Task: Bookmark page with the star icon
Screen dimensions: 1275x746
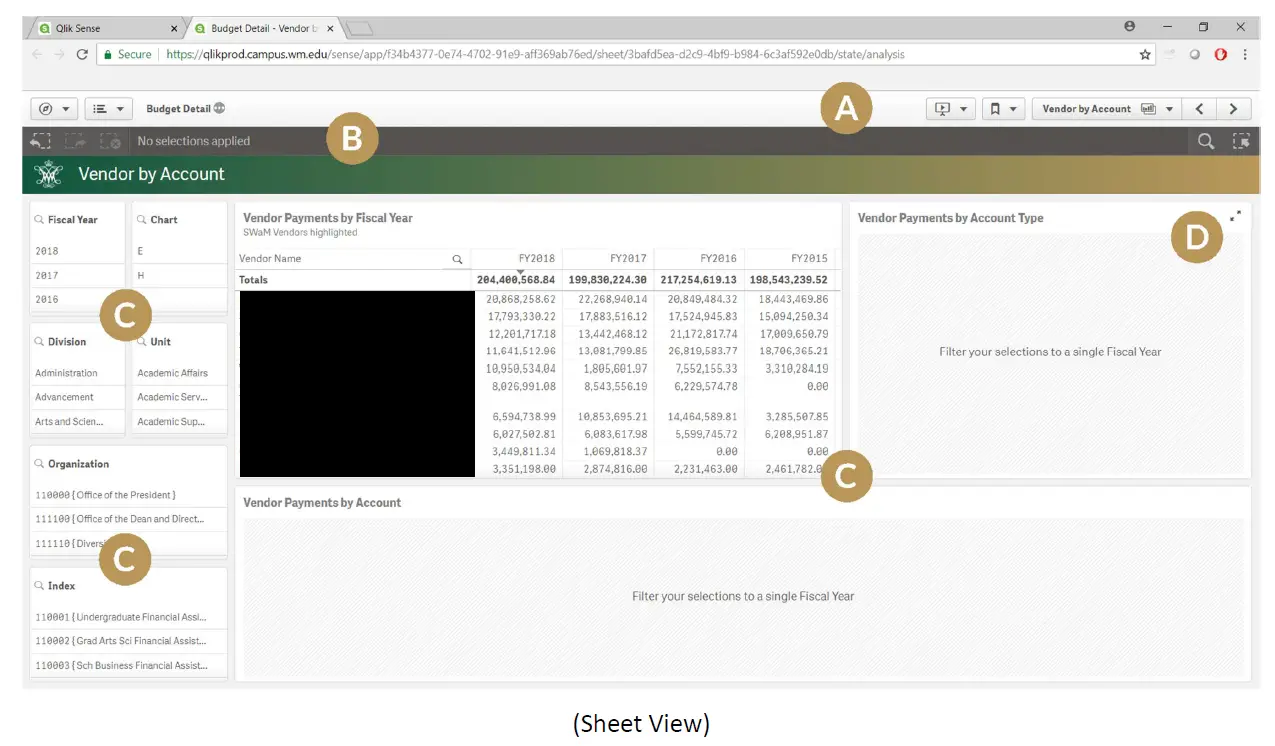Action: (x=1145, y=55)
